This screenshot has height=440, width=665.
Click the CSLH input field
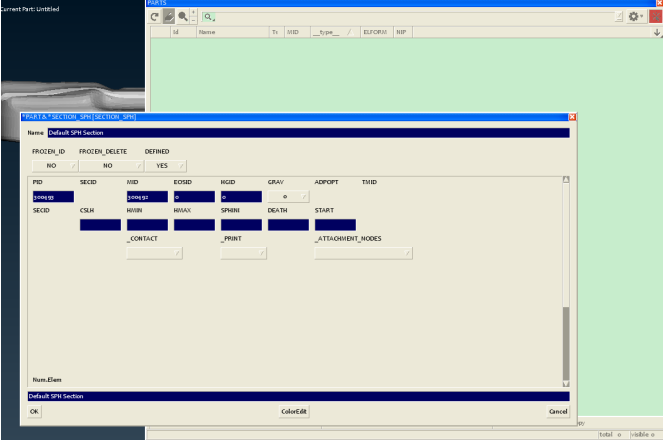point(100,225)
